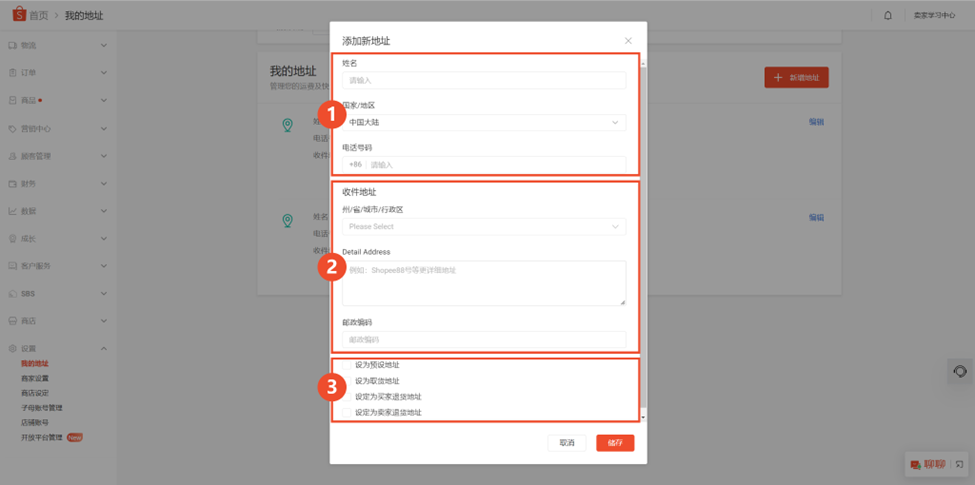Viewport: 975px width, 485px height.
Task: Click the 商店 shop icon in sidebar
Action: [12, 321]
